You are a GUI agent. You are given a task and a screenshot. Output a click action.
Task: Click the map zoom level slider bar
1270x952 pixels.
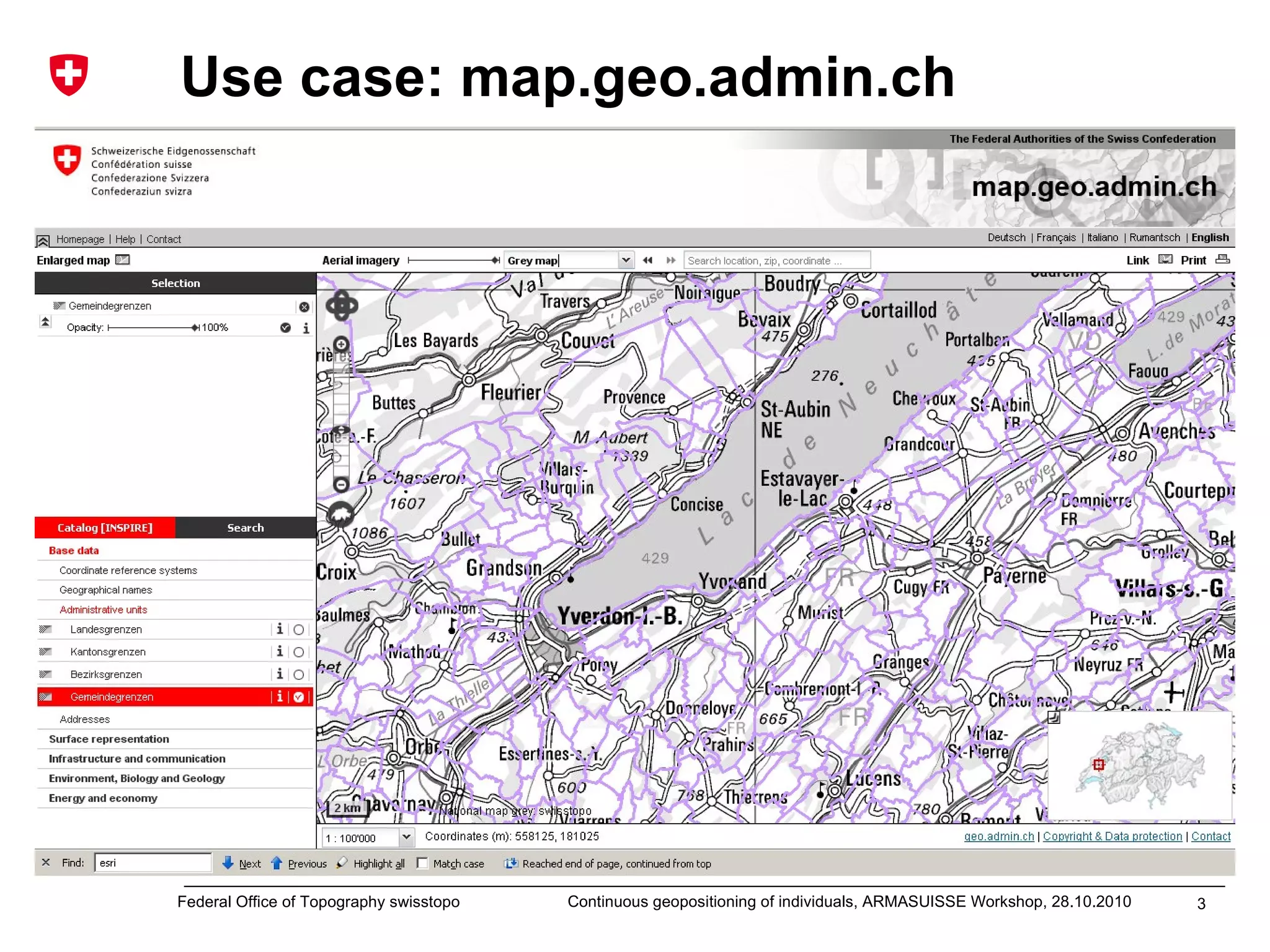click(x=341, y=414)
